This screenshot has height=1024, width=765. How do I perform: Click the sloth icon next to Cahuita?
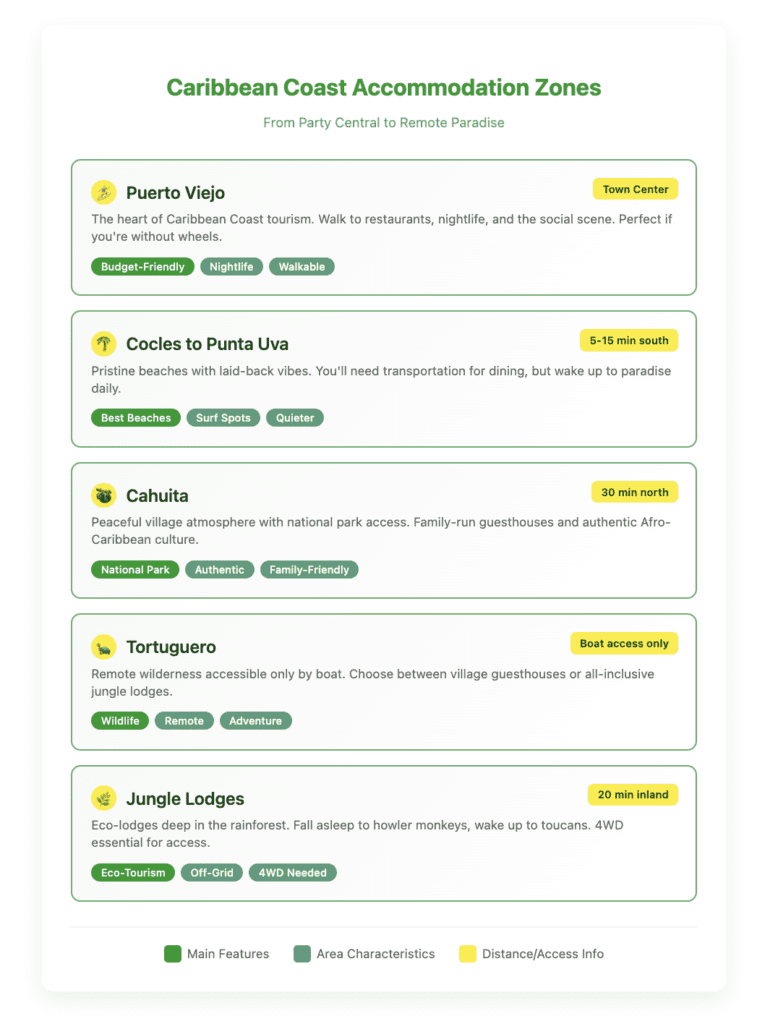(x=104, y=496)
